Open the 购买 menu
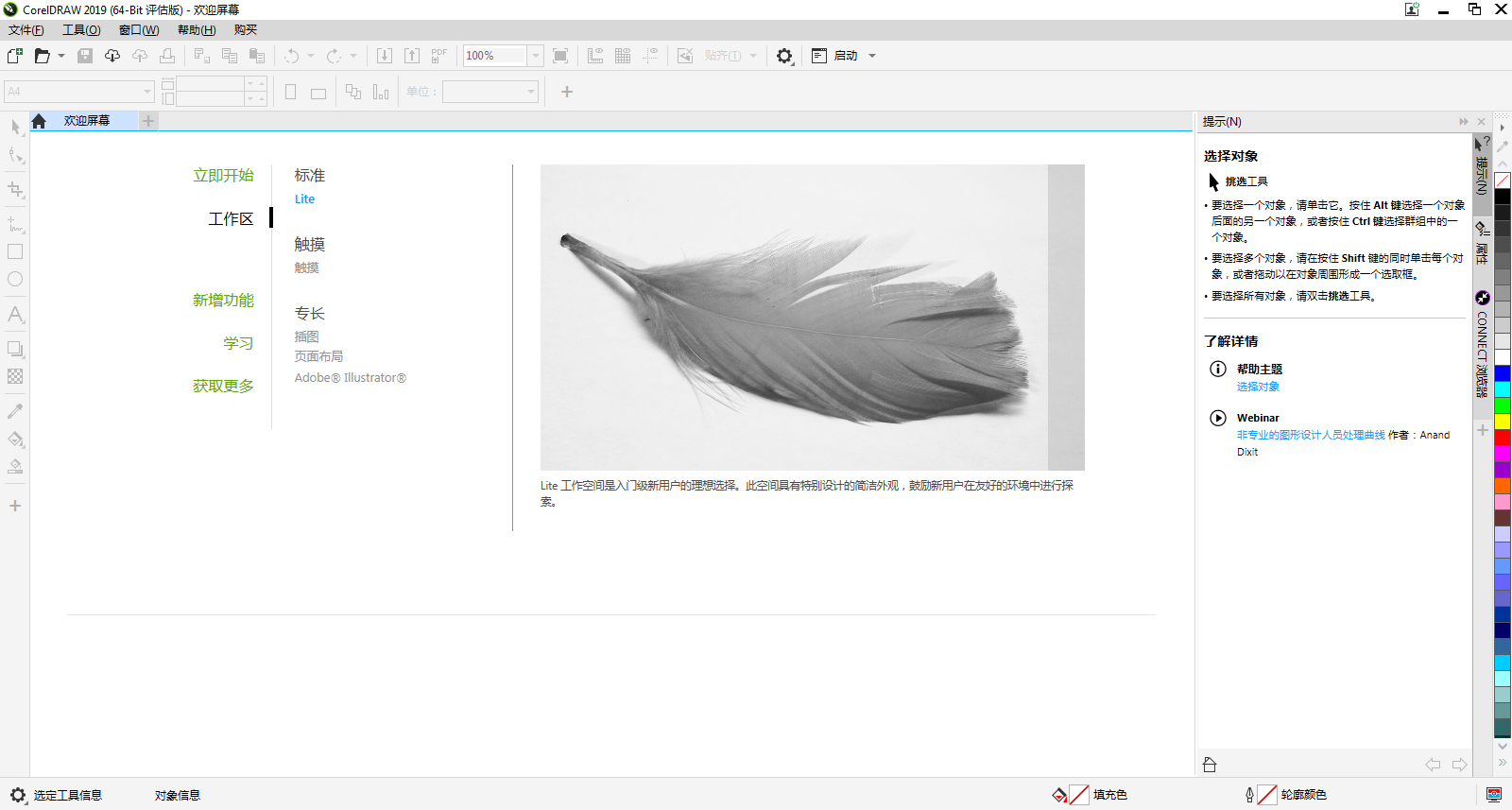 pos(246,30)
